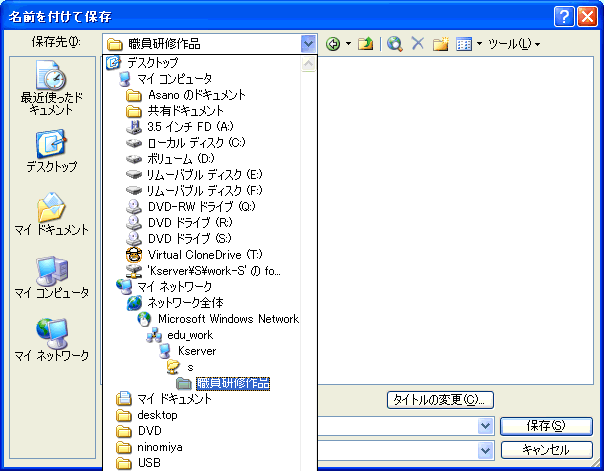The width and height of the screenshot is (604, 471).
Task: Select リムーバブル ディスク (F:)
Action: [x=195, y=191]
